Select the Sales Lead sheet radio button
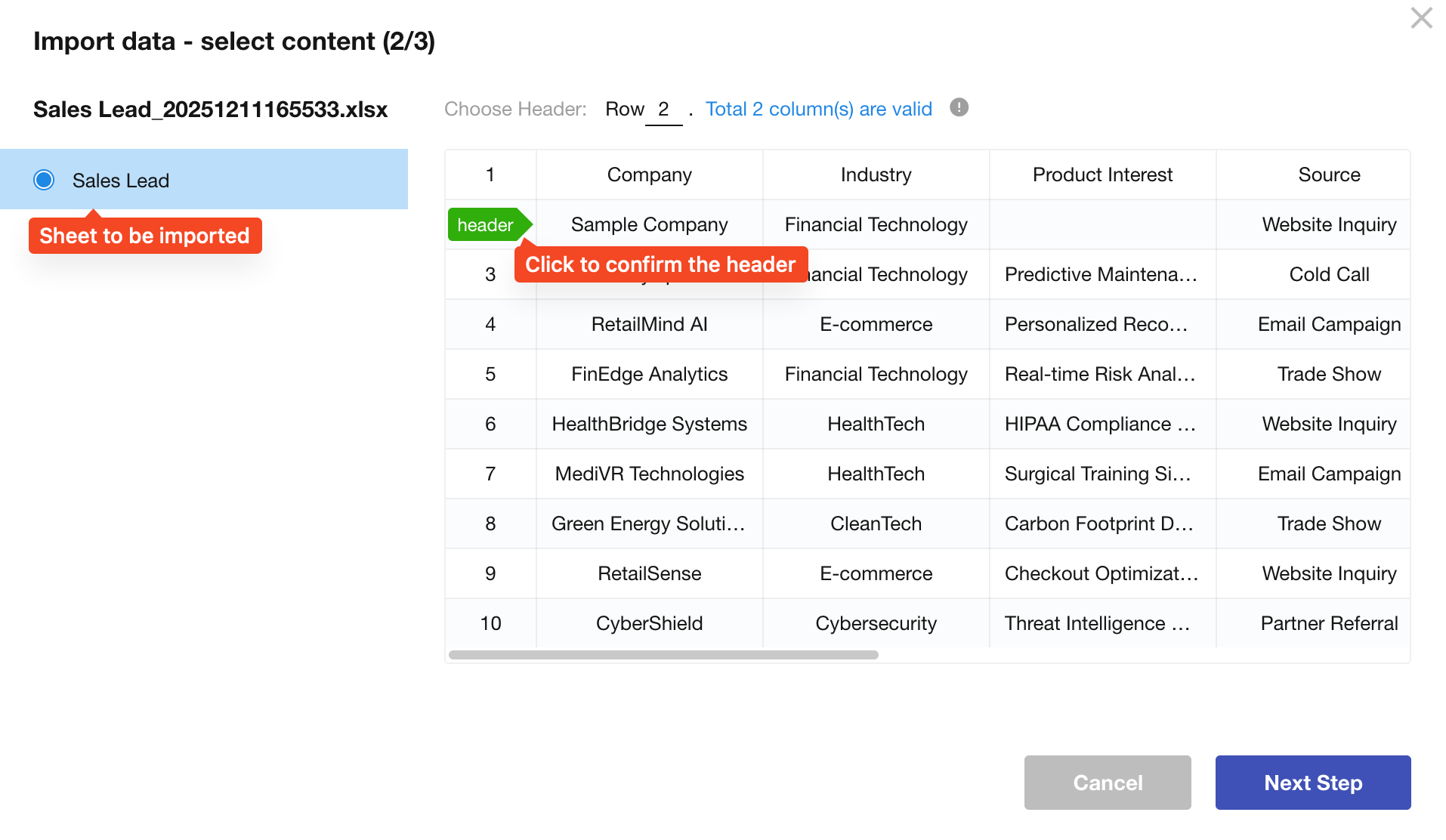This screenshot has height=840, width=1446. pyautogui.click(x=44, y=180)
